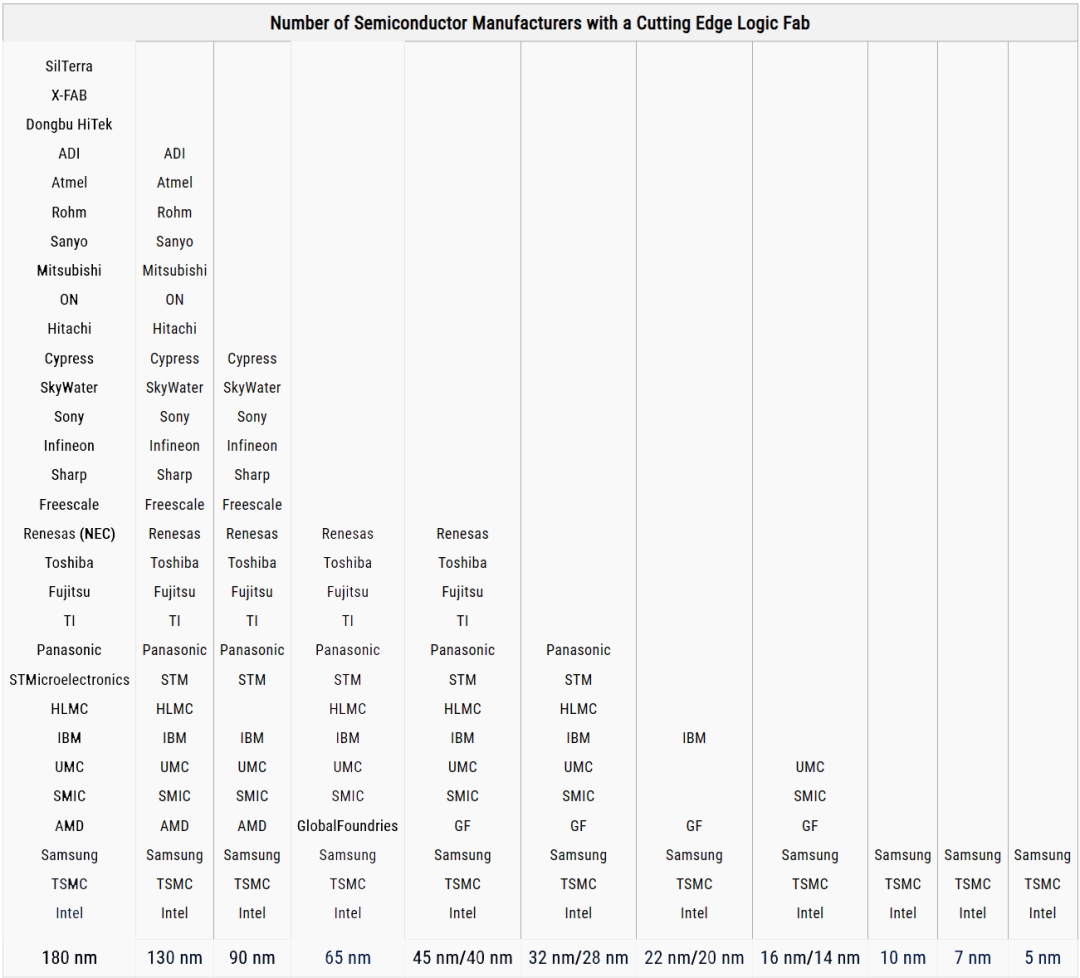This screenshot has height=978, width=1080.
Task: Click Infineon in the 130 nm column
Action: tap(174, 446)
